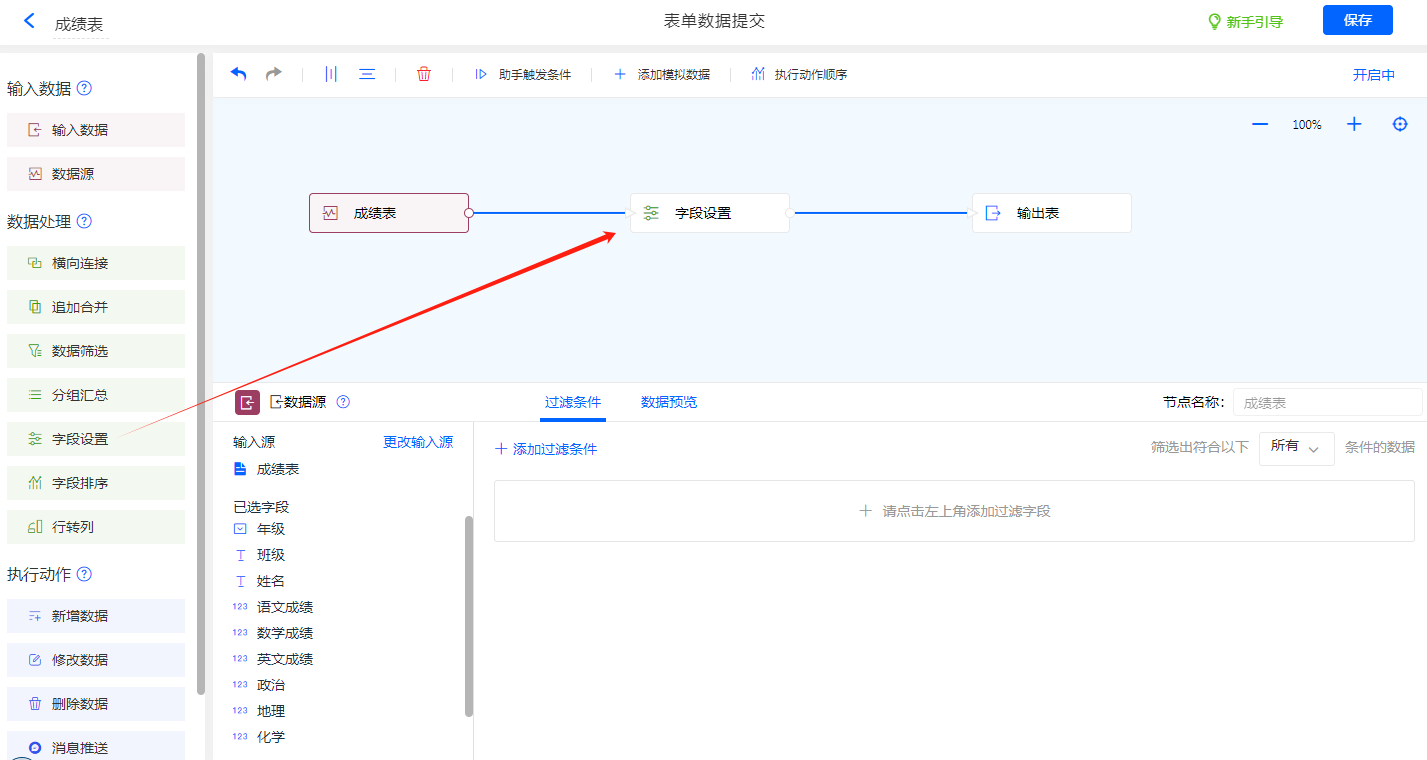Click the center canvas target icon
This screenshot has width=1427, height=760.
(1400, 124)
